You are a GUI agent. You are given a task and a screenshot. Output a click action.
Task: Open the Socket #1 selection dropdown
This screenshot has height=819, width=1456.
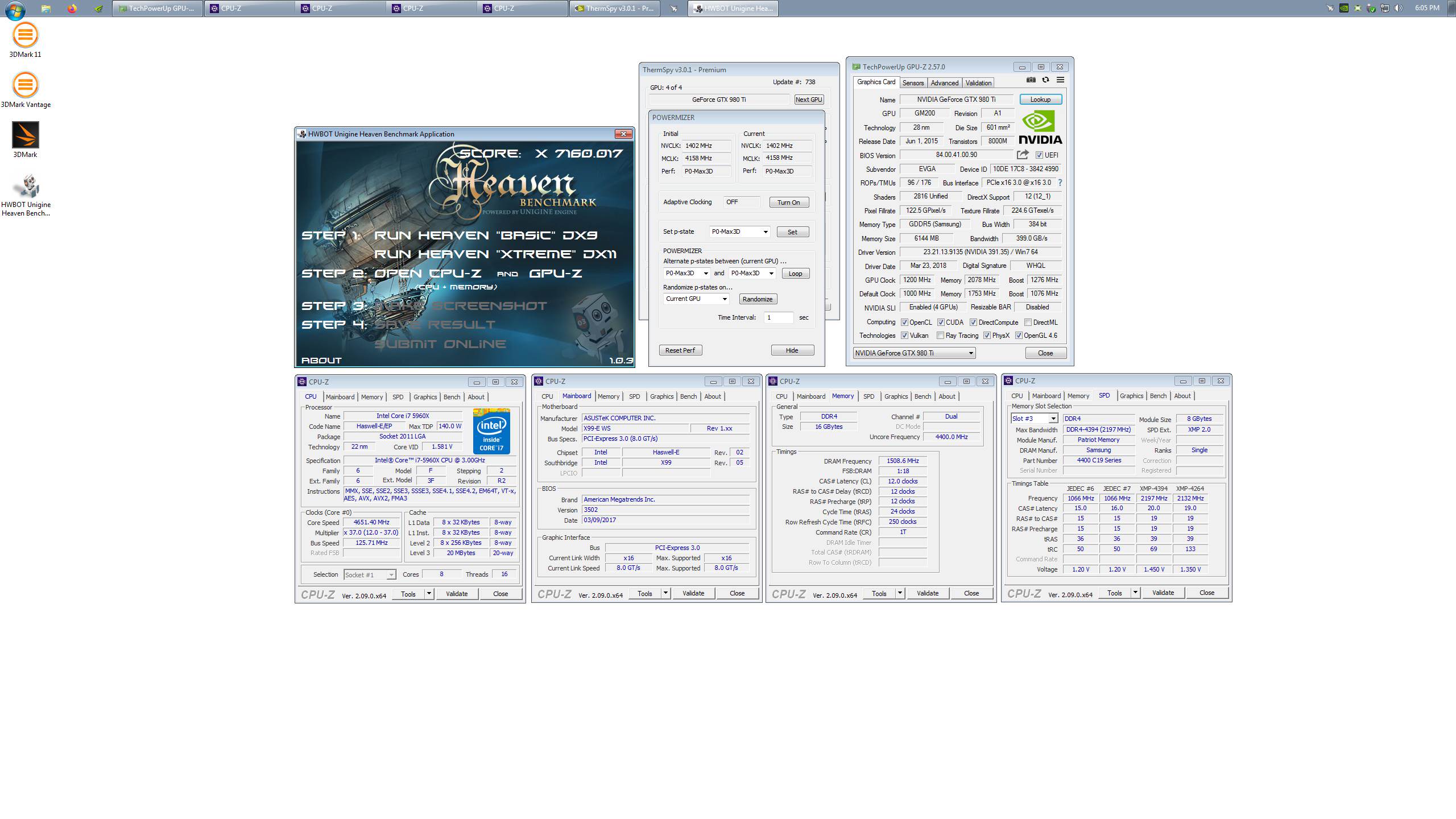click(x=370, y=575)
